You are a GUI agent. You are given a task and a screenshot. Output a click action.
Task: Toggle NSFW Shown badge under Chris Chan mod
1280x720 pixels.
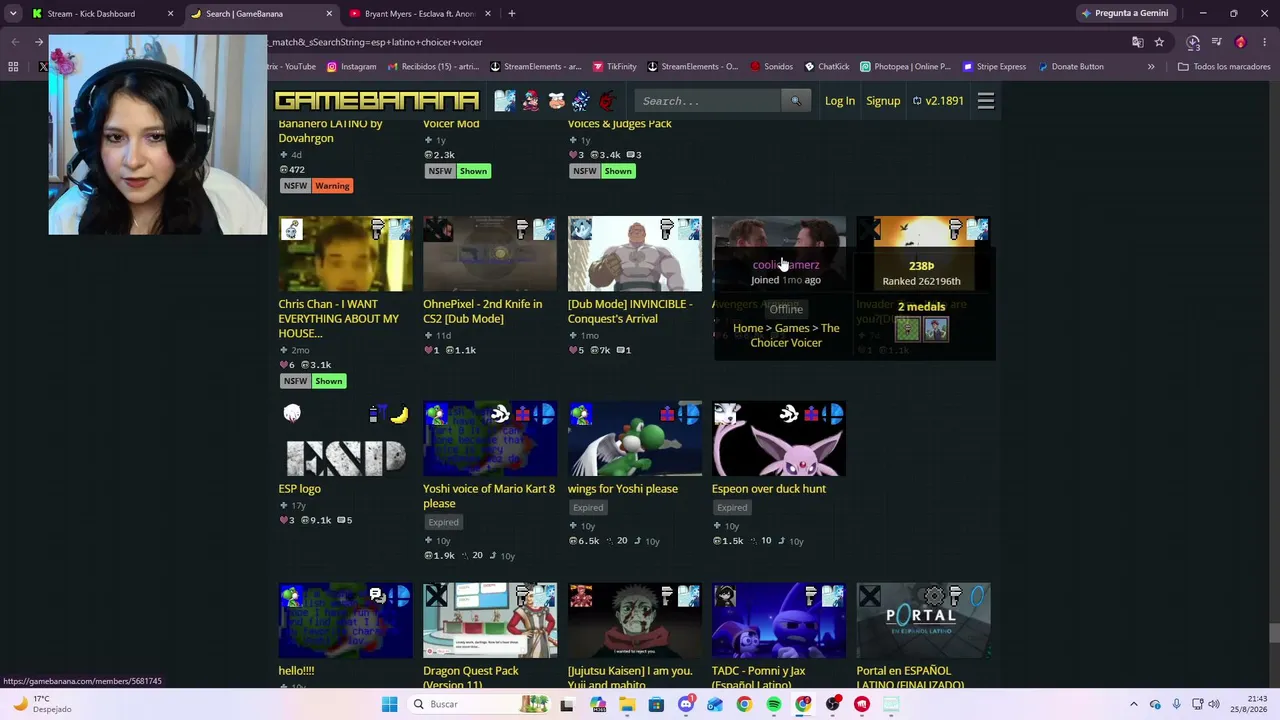tap(328, 381)
